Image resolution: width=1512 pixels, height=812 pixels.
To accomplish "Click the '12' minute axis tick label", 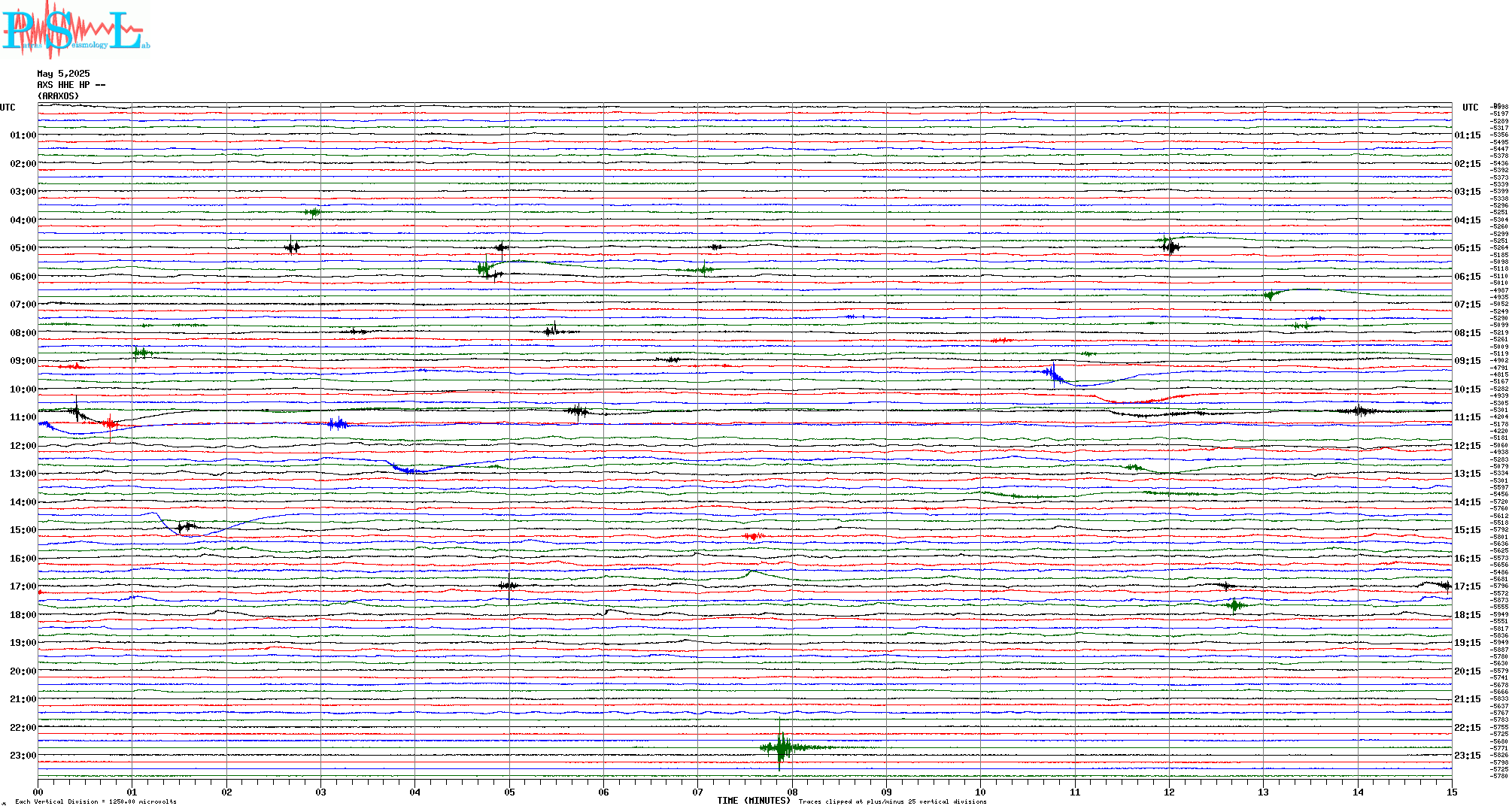I will coord(1169,792).
